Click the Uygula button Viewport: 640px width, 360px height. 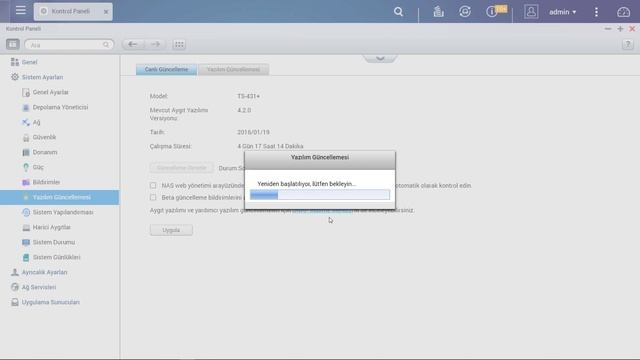(171, 230)
